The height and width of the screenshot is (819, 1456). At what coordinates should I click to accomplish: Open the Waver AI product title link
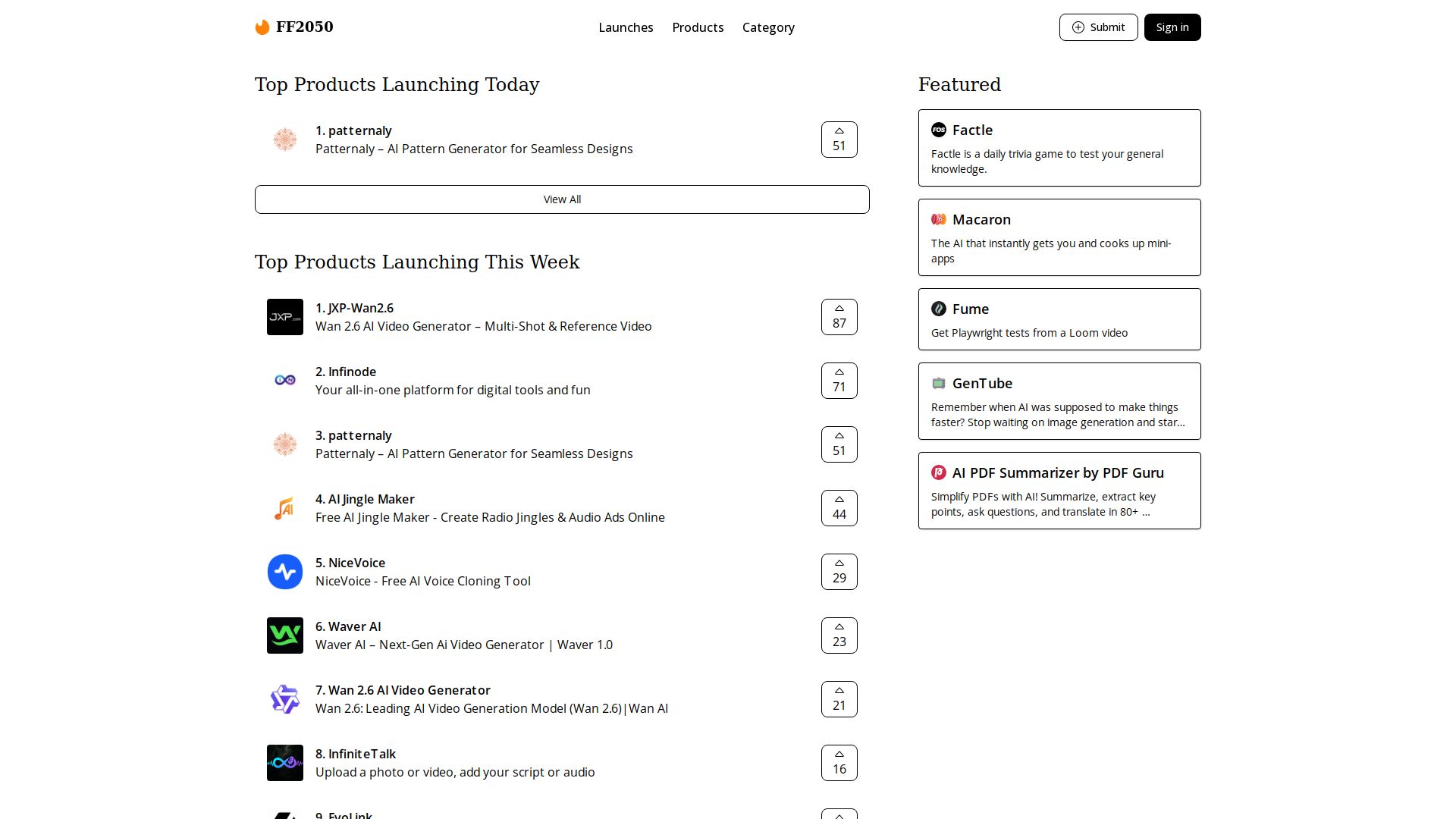point(354,626)
